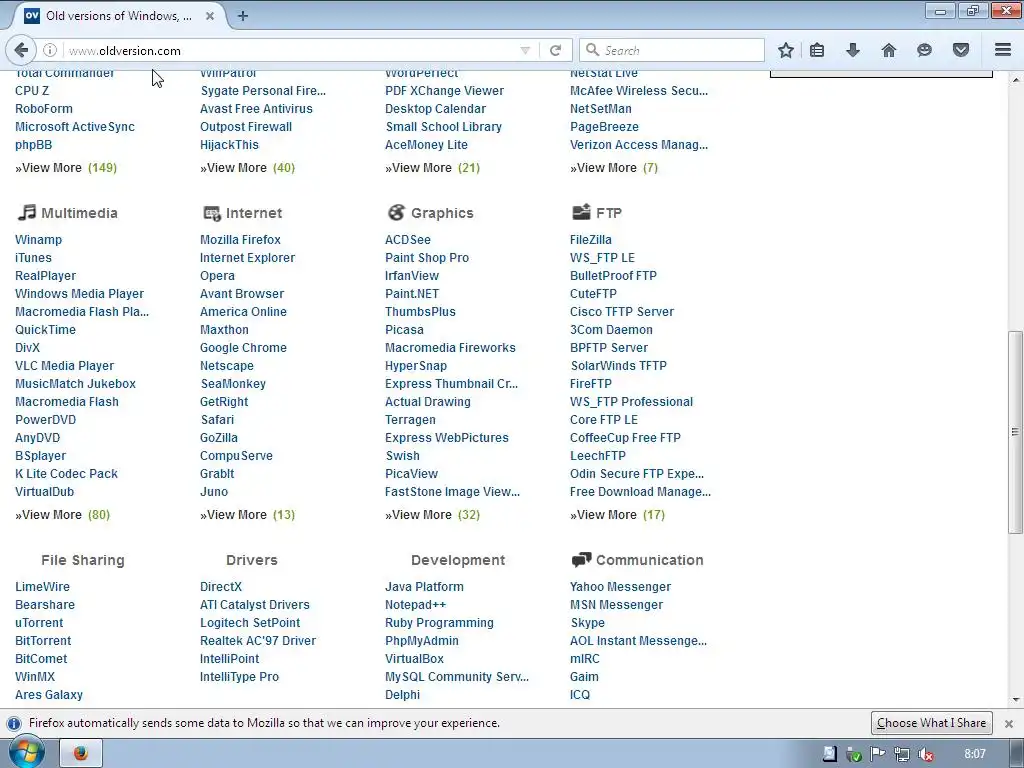The width and height of the screenshot is (1024, 768).
Task: Click Choose What I Share button
Action: coord(932,723)
